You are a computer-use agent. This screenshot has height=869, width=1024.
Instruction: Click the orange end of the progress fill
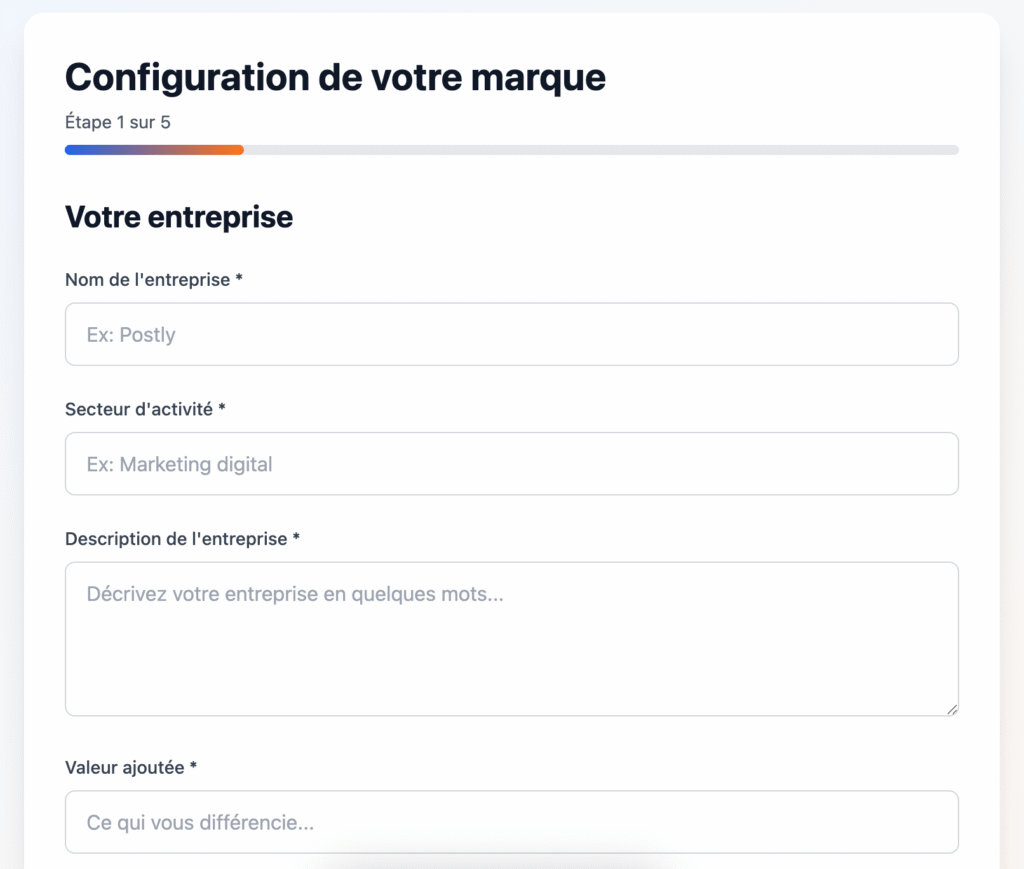(235, 150)
